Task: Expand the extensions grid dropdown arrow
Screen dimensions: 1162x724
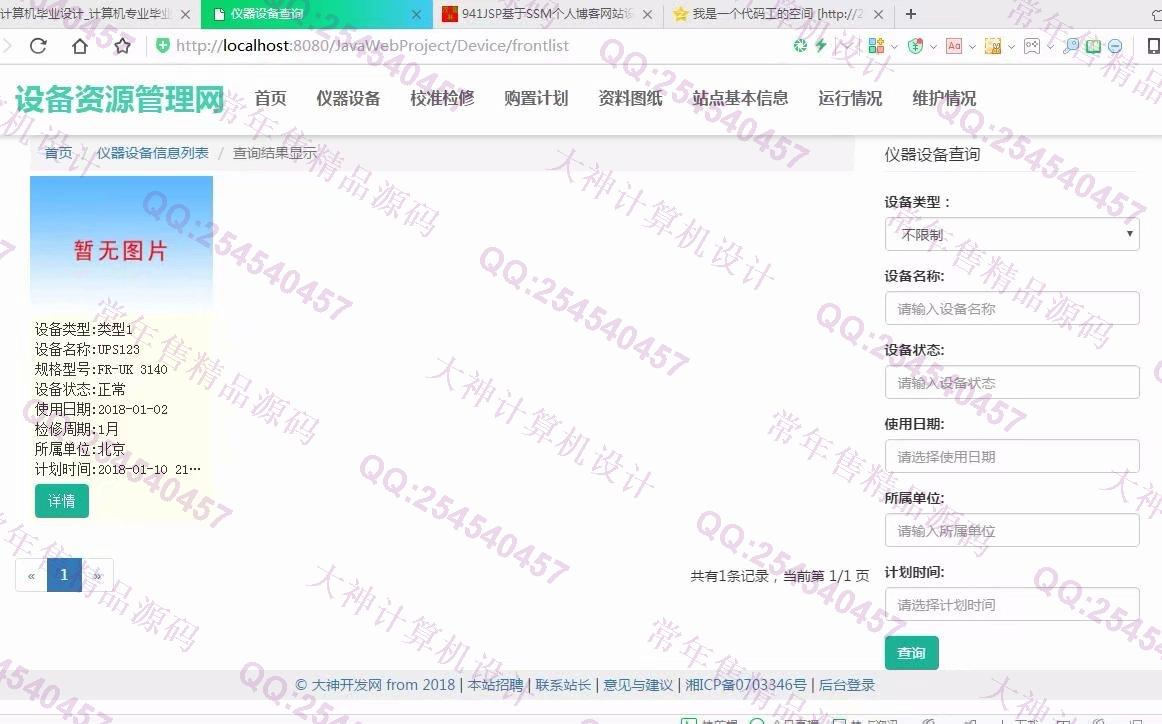Action: click(x=894, y=47)
